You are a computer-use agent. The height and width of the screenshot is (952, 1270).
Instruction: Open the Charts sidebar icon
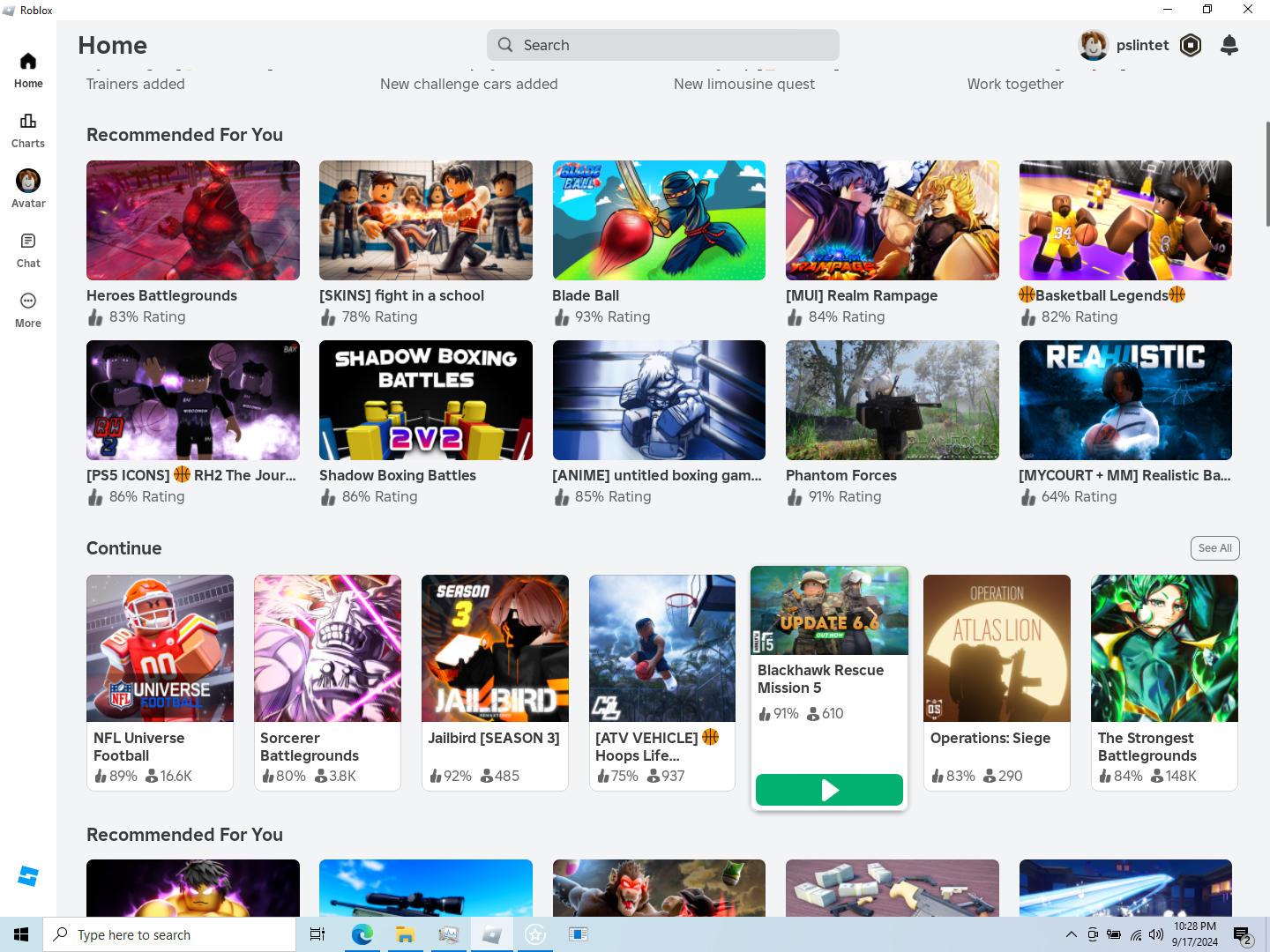point(28,130)
